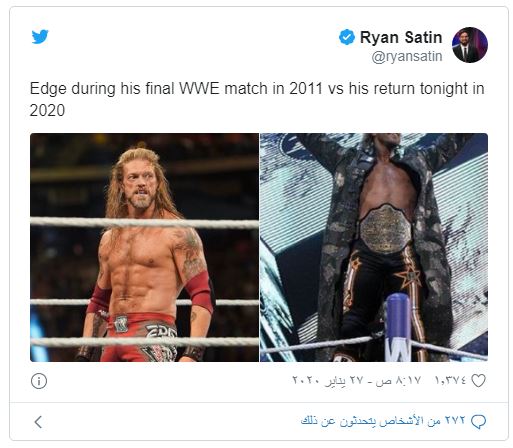Click the word 2020 in the tweet text
Image resolution: width=513 pixels, height=448 pixels.
pyautogui.click(x=47, y=110)
